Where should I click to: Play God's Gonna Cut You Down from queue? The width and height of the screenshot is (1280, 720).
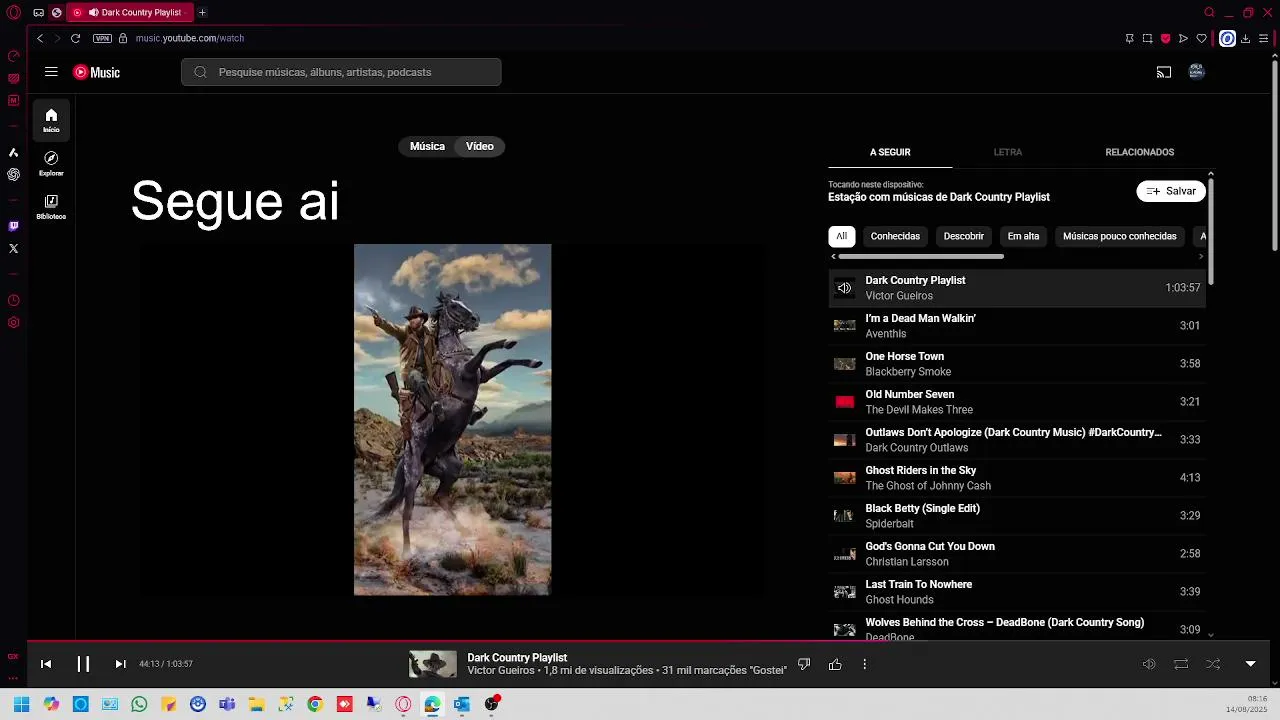click(x=1017, y=554)
